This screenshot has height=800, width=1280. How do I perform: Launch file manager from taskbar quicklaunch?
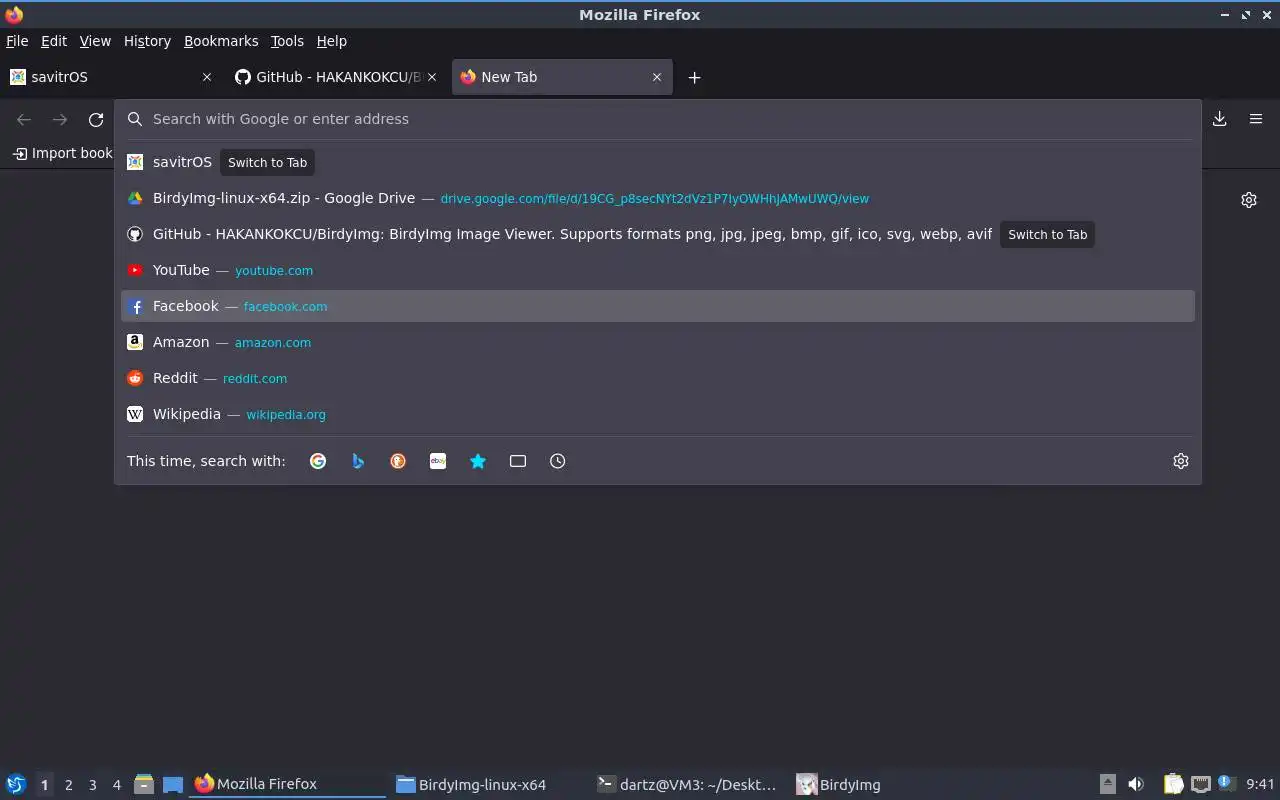(x=144, y=784)
